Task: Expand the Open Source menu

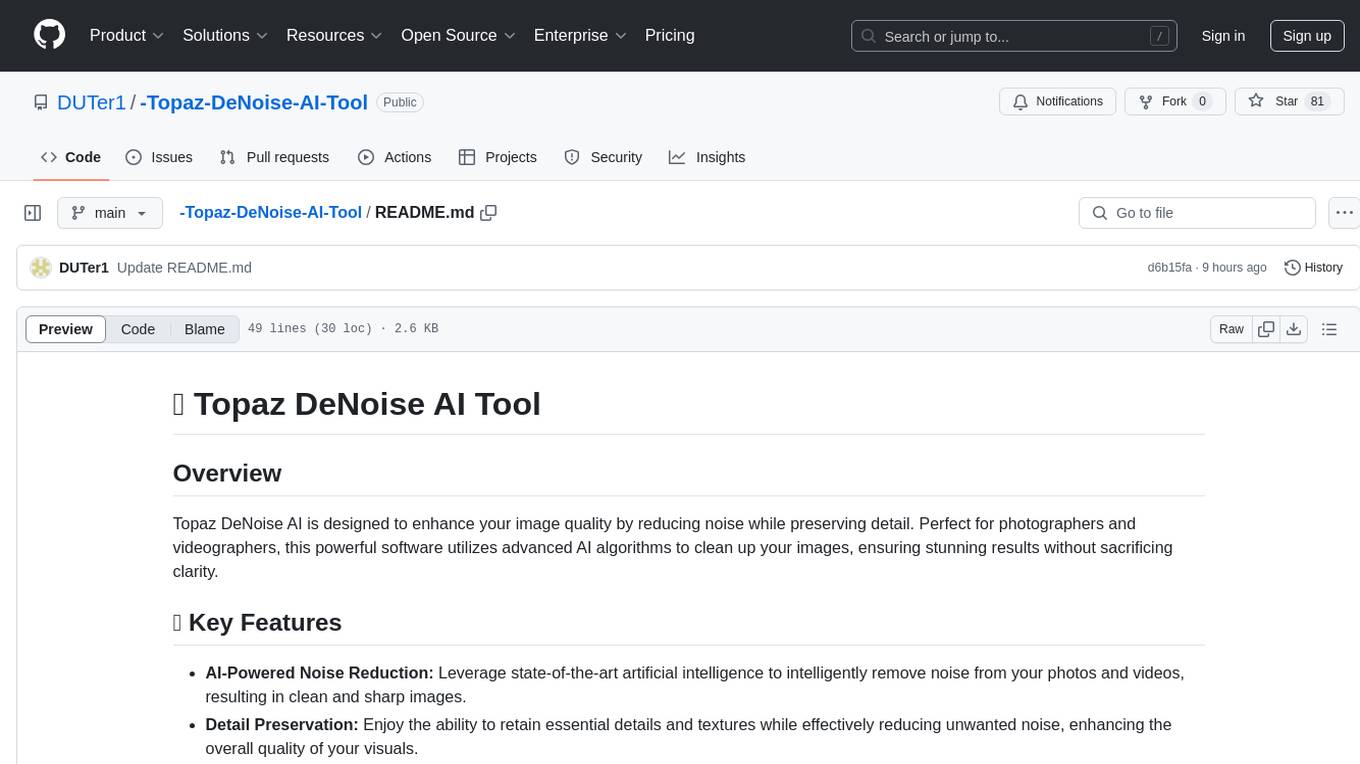Action: pos(457,35)
